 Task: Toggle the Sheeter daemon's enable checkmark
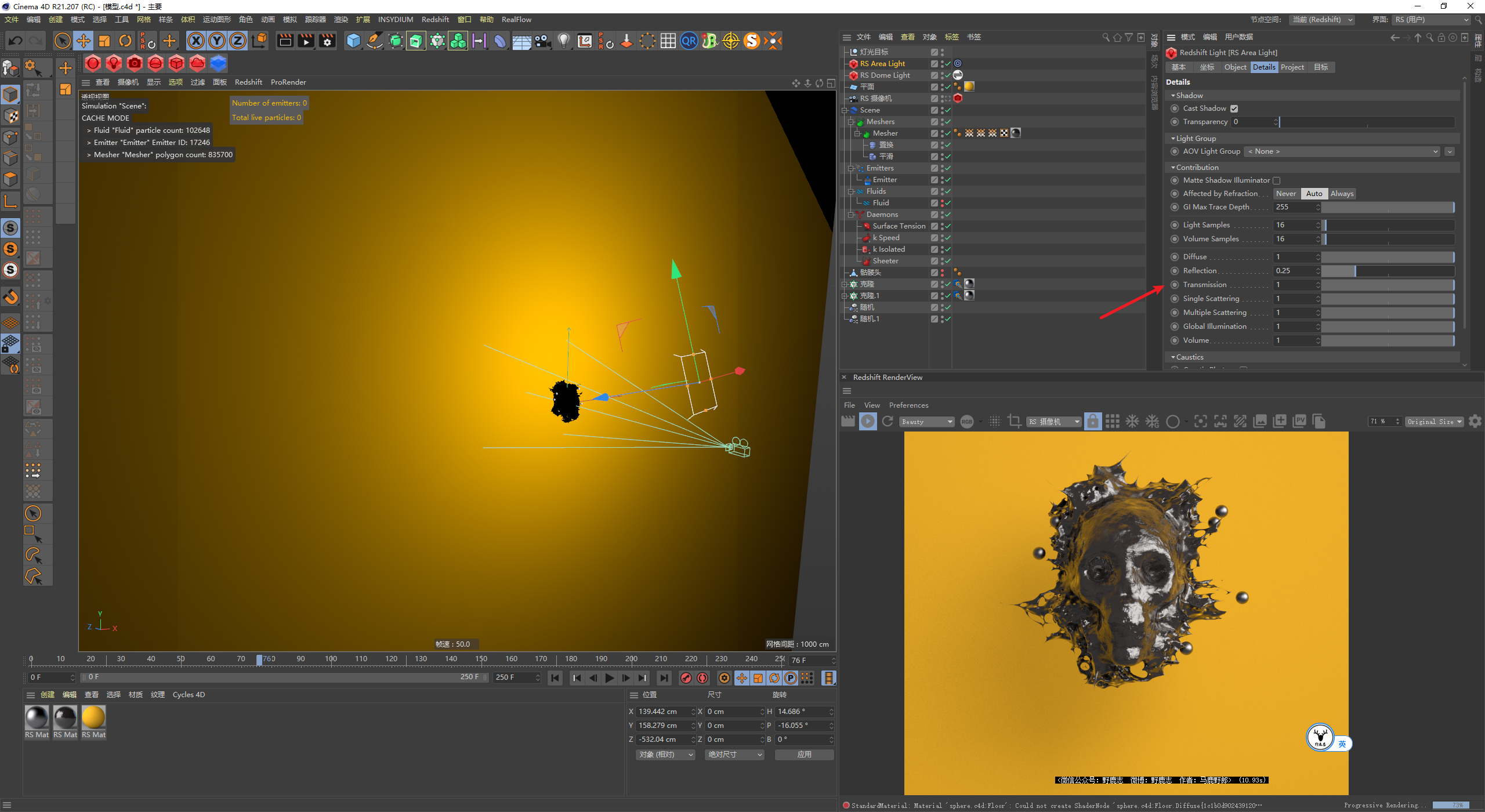tap(947, 261)
